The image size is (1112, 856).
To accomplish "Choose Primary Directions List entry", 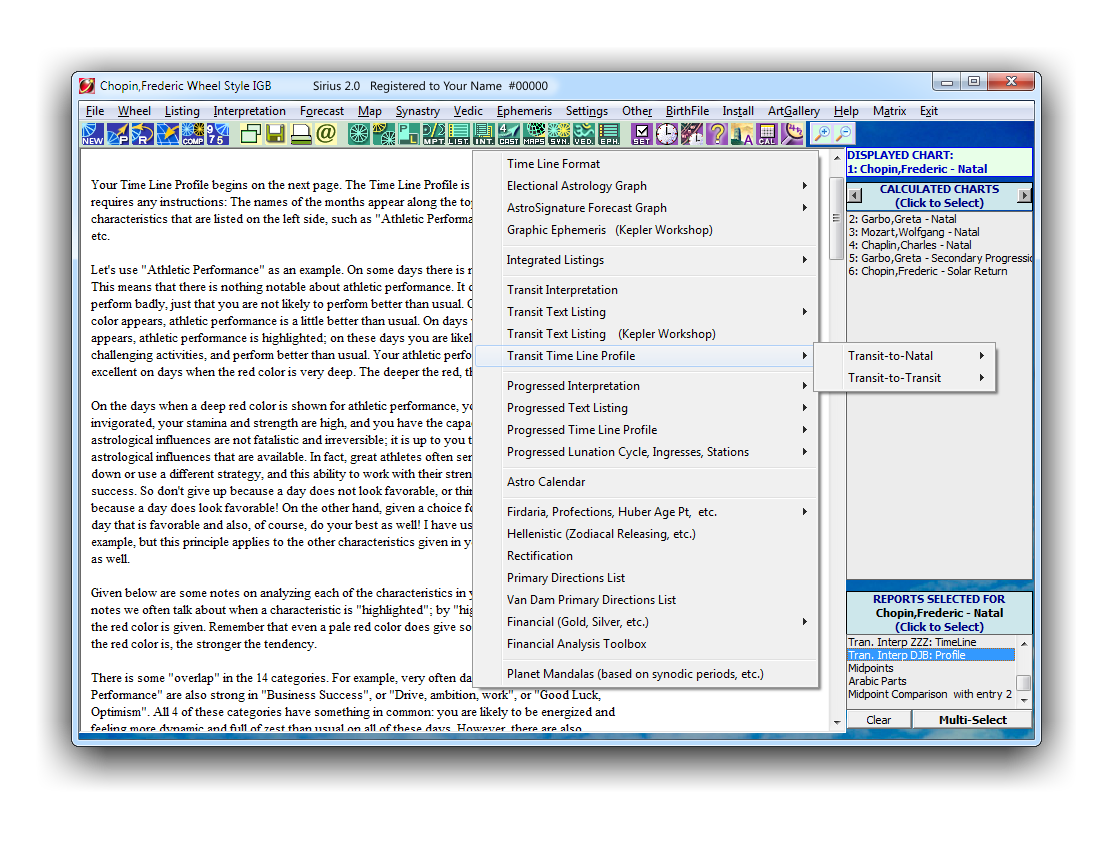I will coord(645,578).
